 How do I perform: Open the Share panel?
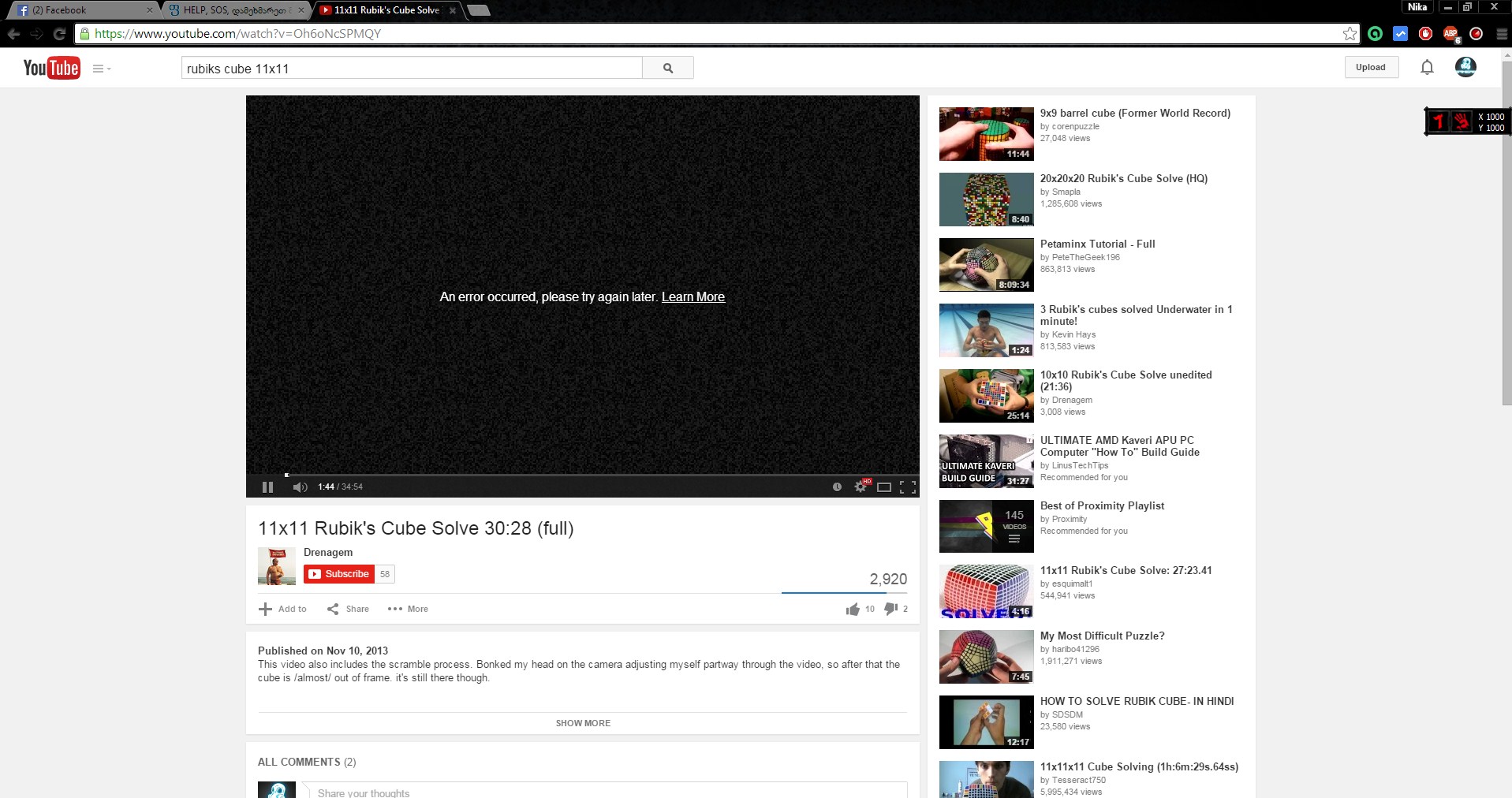click(x=348, y=609)
